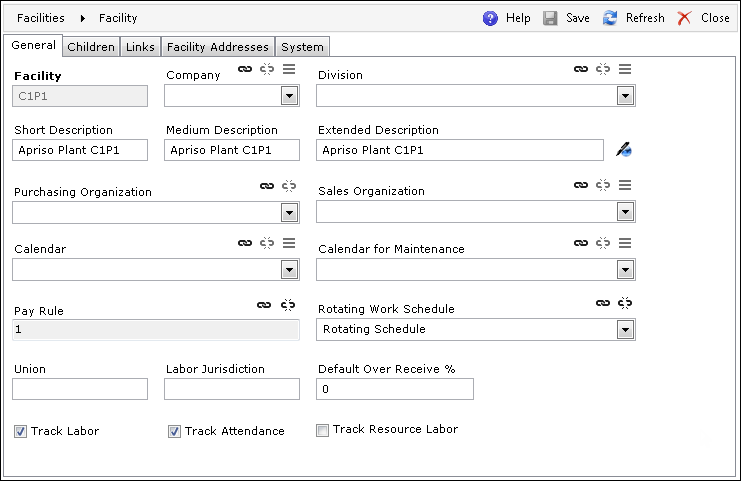
Task: Click the unlink icon above Rotating Work Schedule
Action: (x=625, y=303)
